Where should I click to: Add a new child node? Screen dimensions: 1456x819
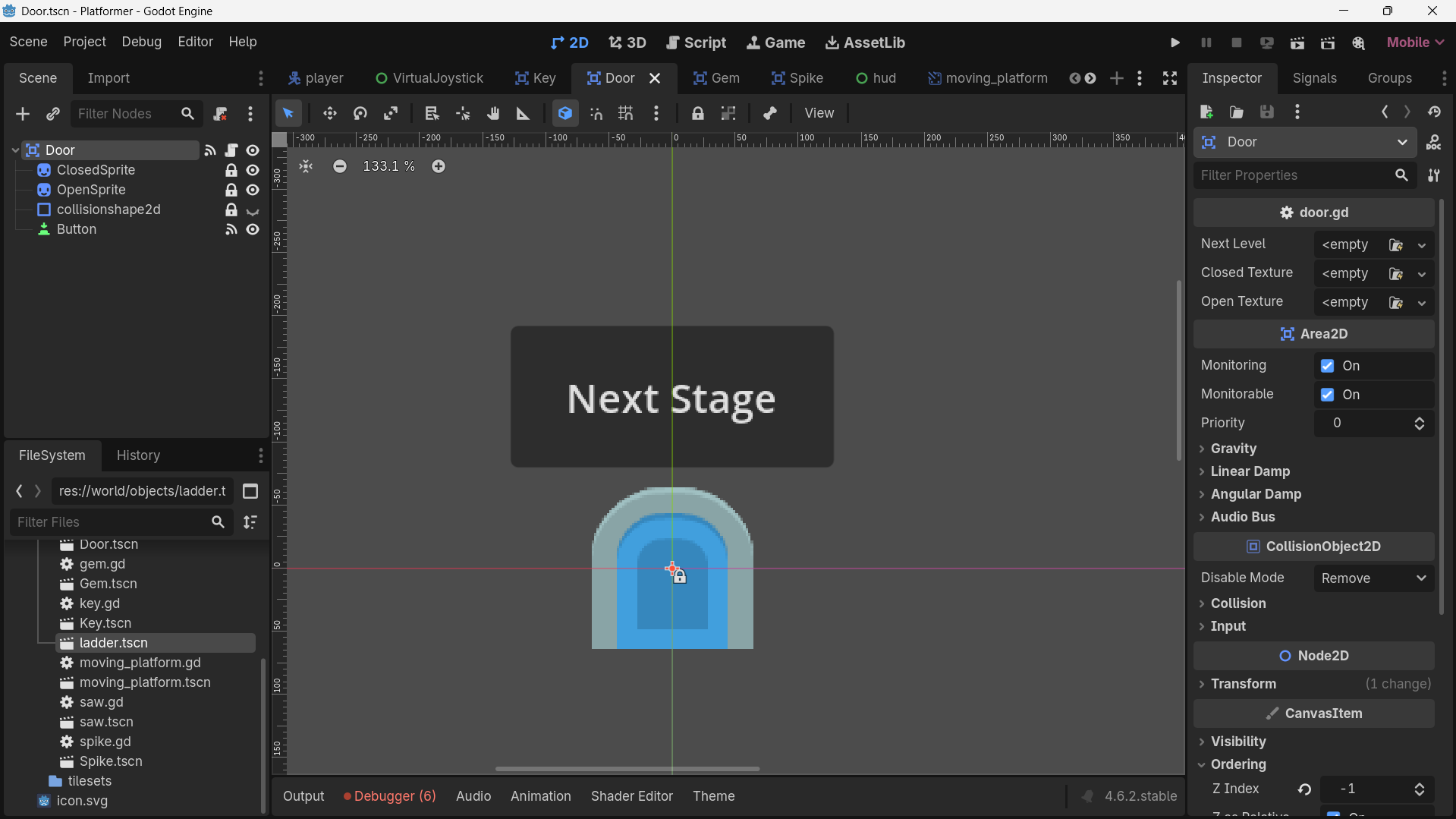[x=22, y=114]
